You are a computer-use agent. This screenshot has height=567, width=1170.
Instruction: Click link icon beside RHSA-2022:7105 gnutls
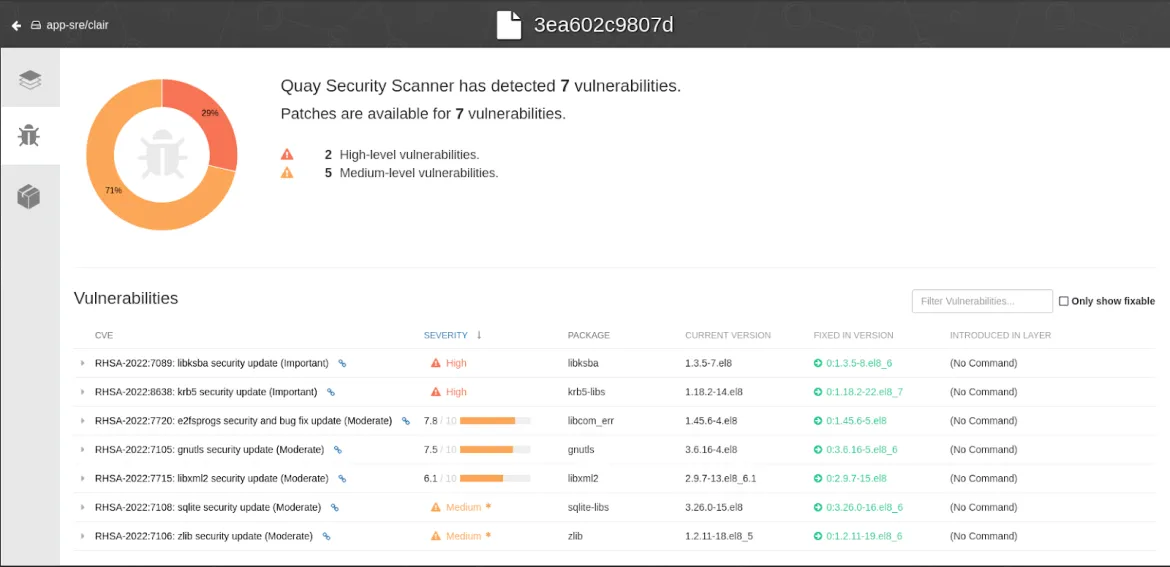tap(338, 450)
